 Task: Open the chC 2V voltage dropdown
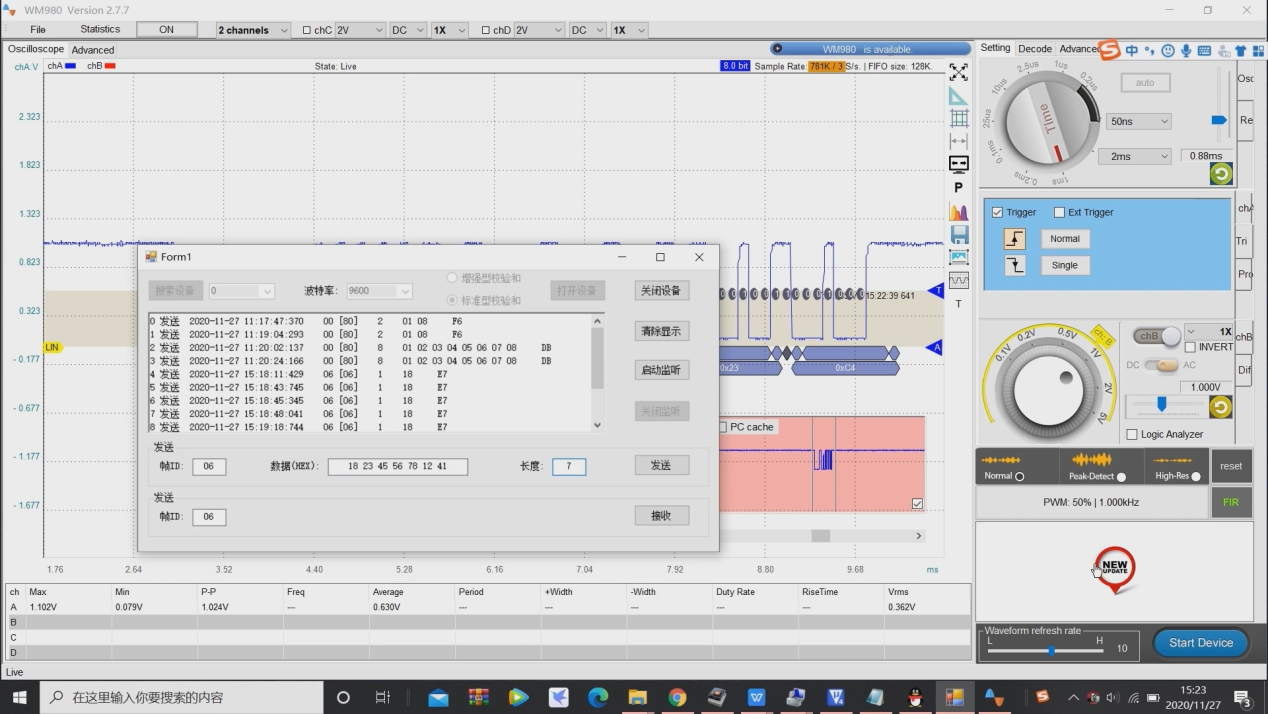coord(359,30)
